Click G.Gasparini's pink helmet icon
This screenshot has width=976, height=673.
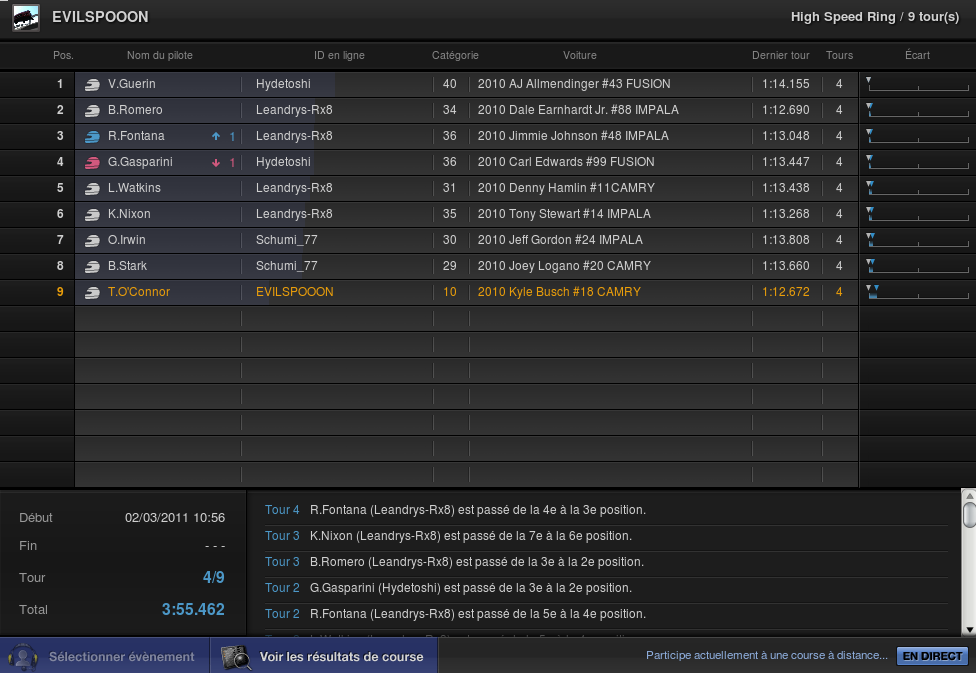coord(92,162)
